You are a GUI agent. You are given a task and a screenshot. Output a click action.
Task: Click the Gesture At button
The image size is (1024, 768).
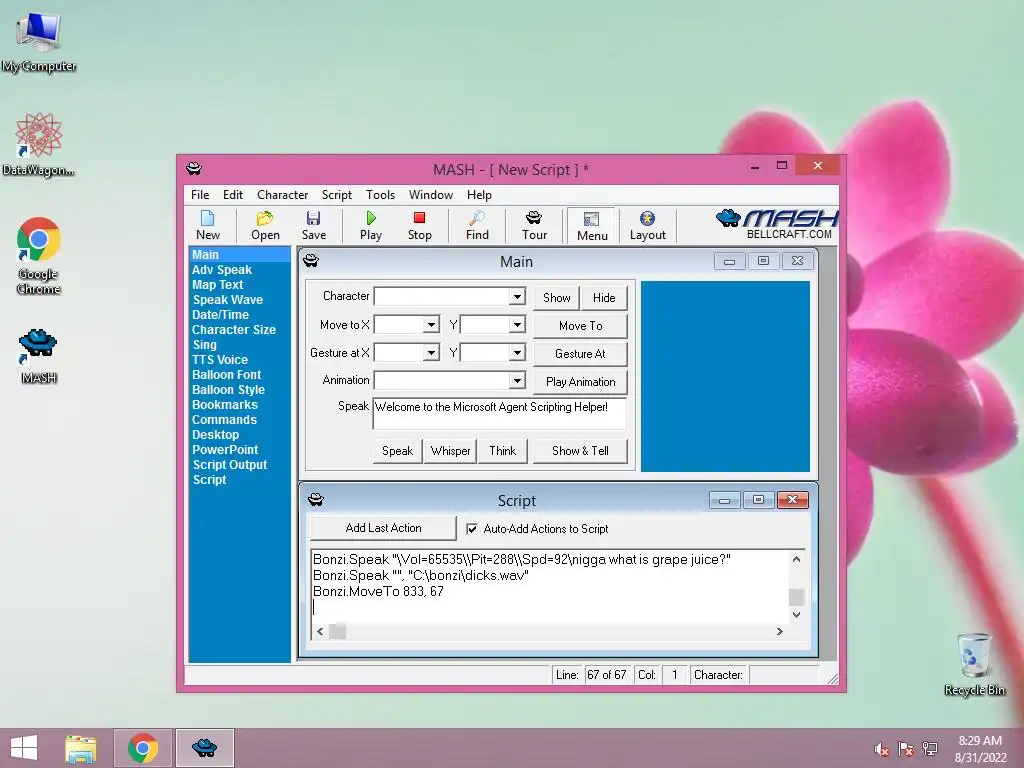580,354
